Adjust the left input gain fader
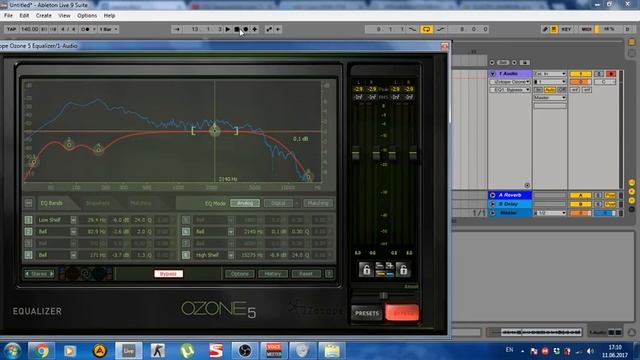This screenshot has width=640, height=360. (x=356, y=155)
